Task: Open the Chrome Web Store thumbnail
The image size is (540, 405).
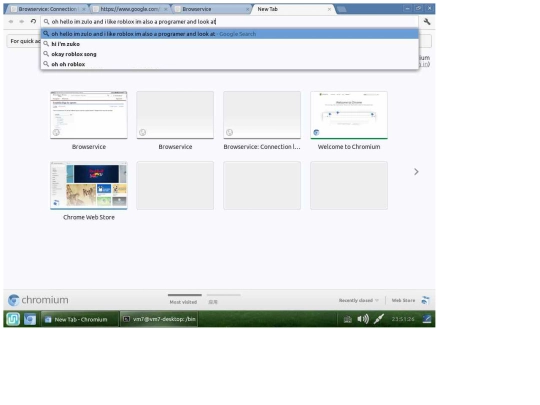Action: [89, 185]
